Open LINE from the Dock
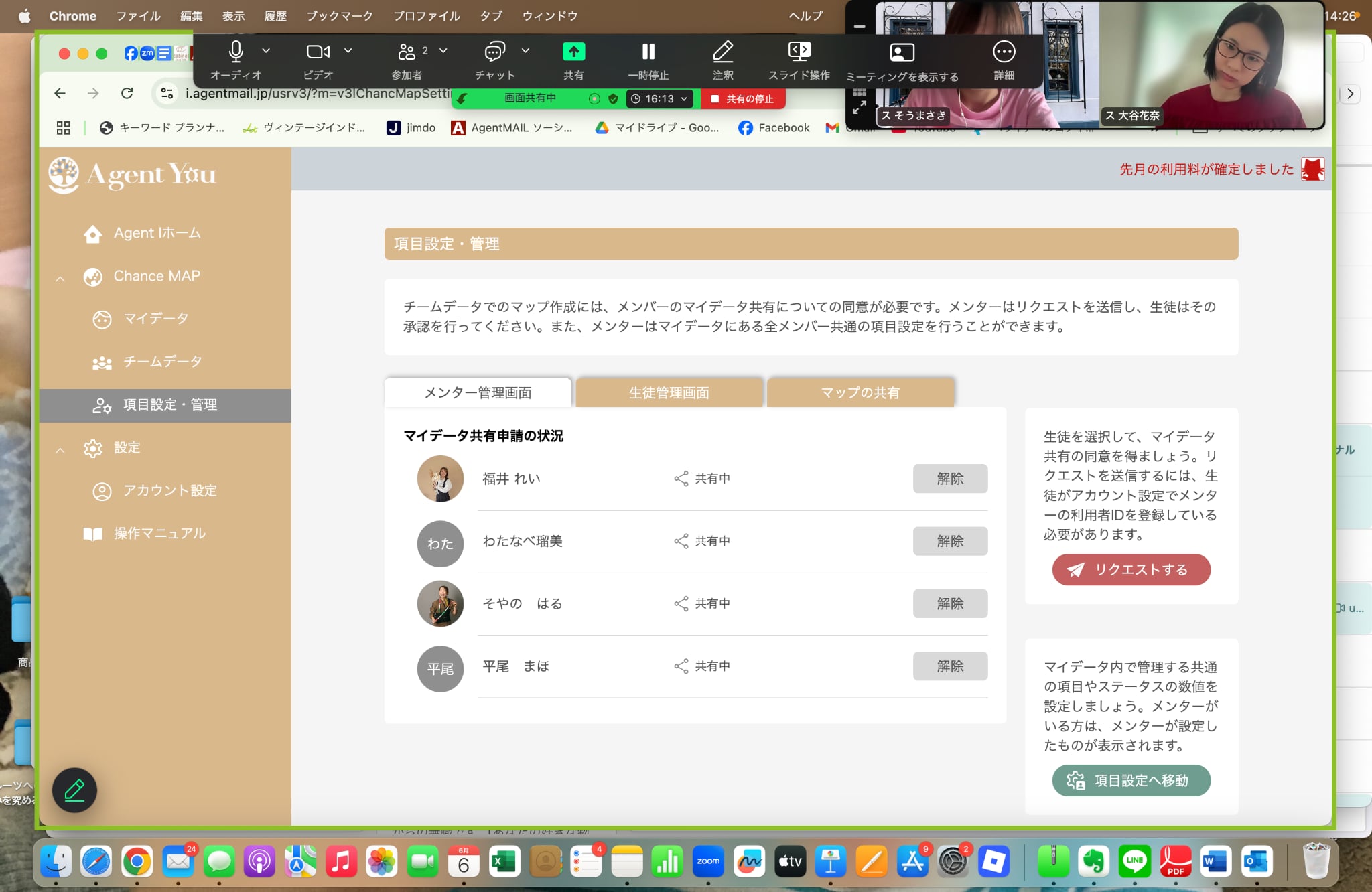The width and height of the screenshot is (1372, 892). click(x=1134, y=861)
